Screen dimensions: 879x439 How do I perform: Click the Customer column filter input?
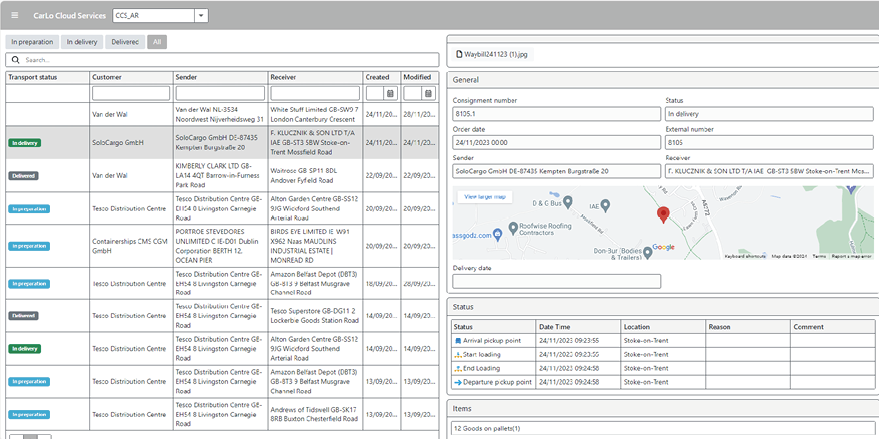130,93
